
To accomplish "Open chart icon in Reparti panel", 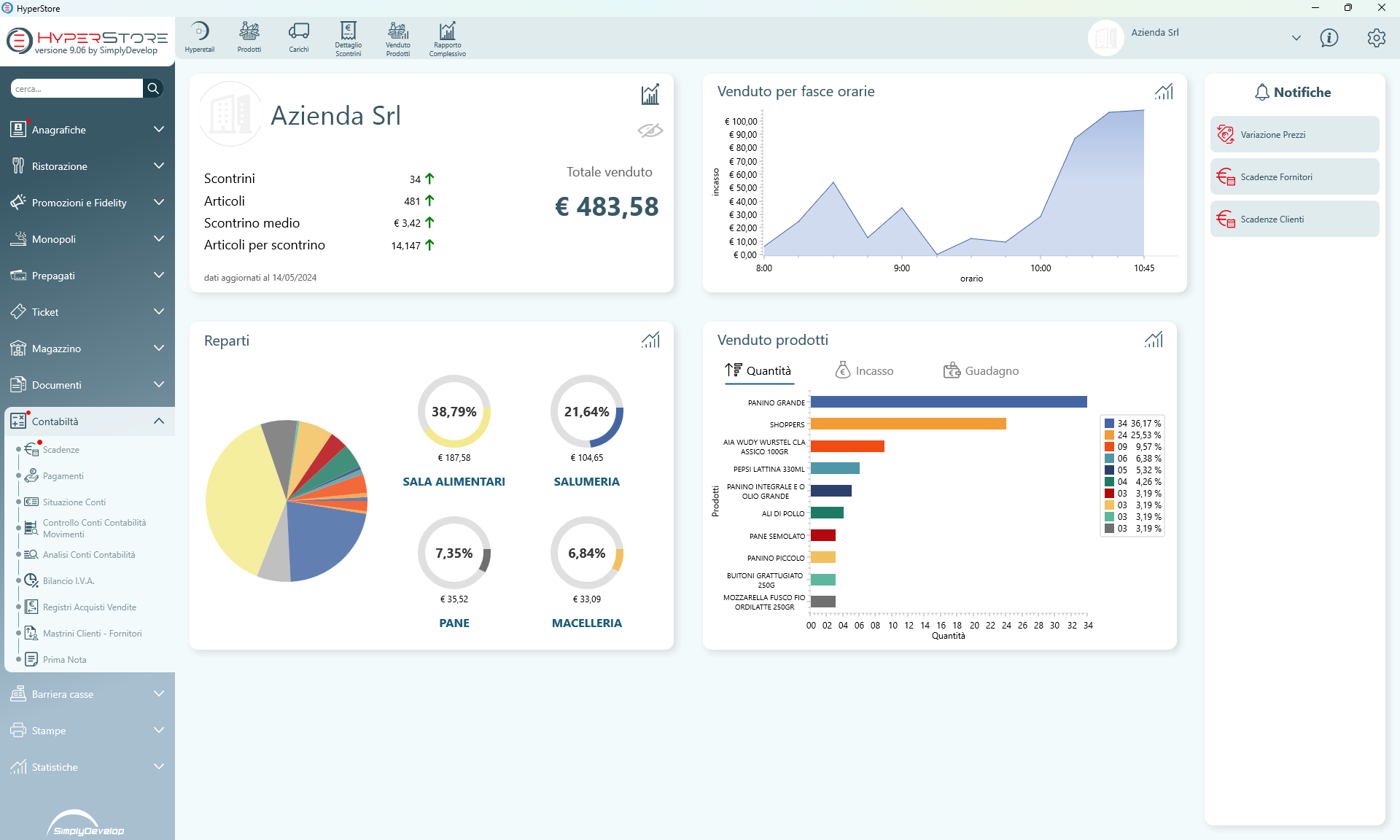I will click(x=650, y=340).
